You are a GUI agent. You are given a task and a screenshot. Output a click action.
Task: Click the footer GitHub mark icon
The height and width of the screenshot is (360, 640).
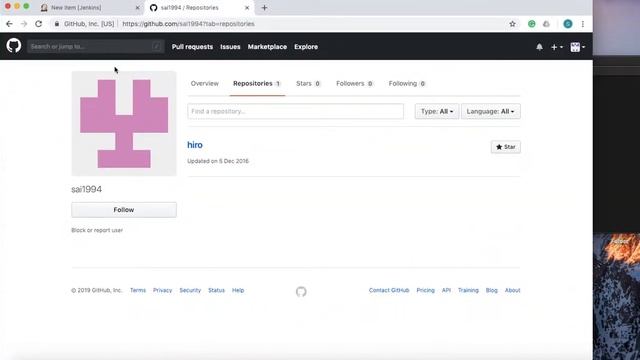301,291
